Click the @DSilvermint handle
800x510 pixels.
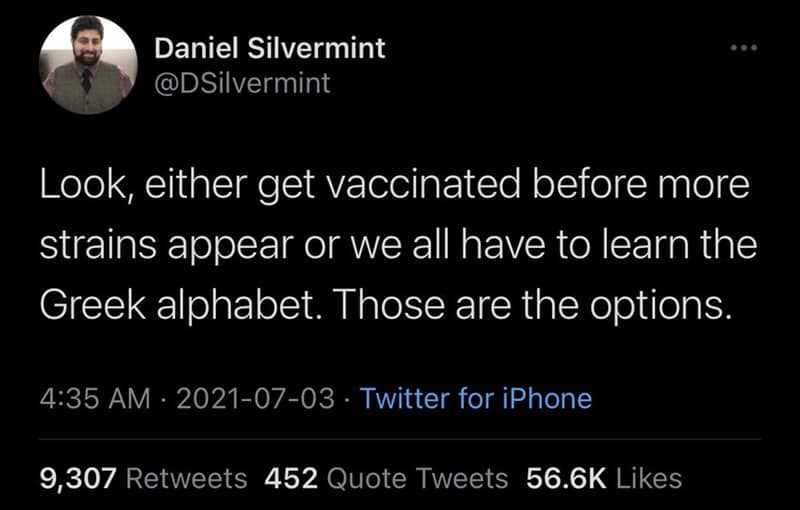coord(242,82)
